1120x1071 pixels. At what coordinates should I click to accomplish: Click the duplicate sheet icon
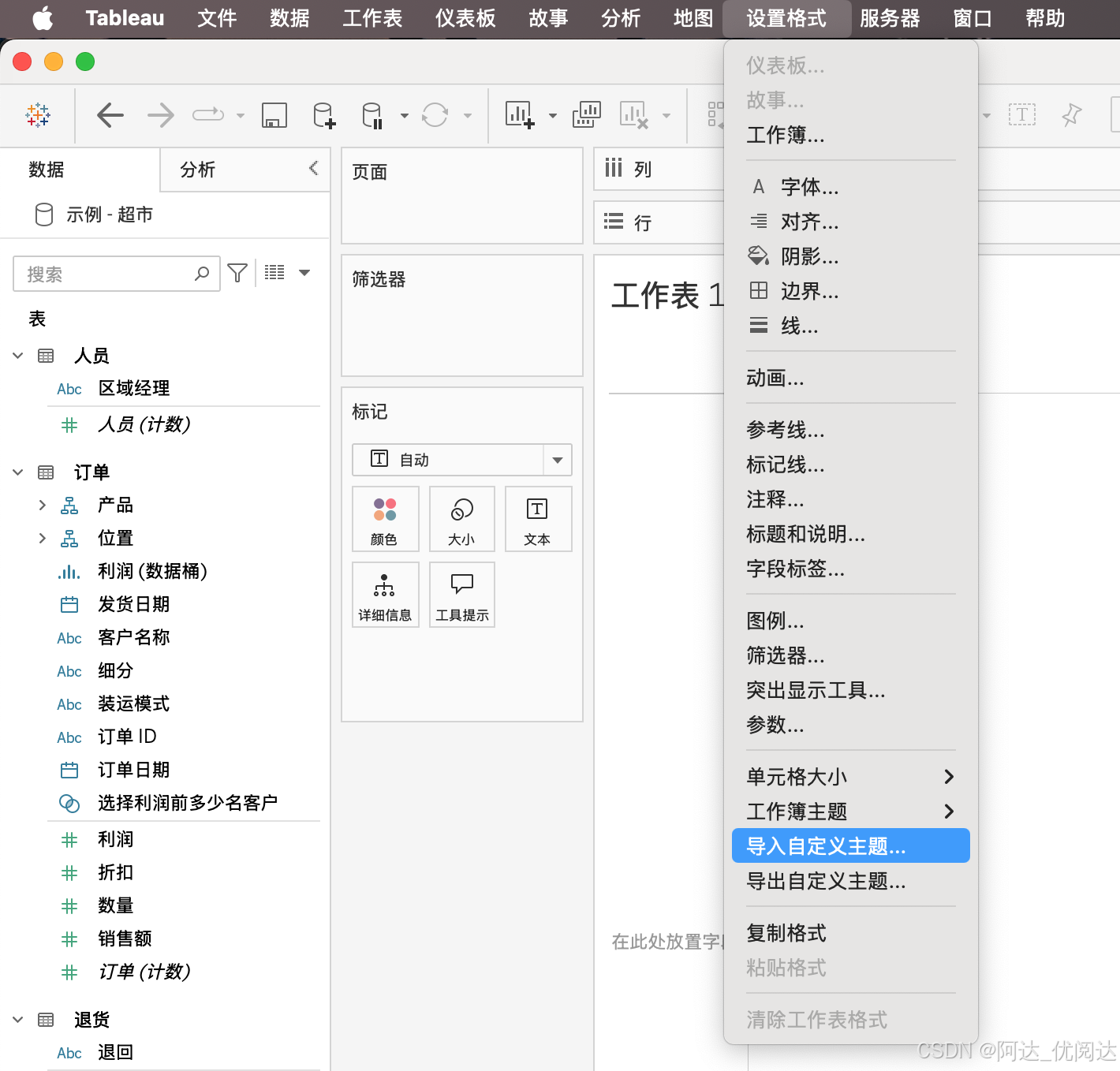tap(586, 115)
